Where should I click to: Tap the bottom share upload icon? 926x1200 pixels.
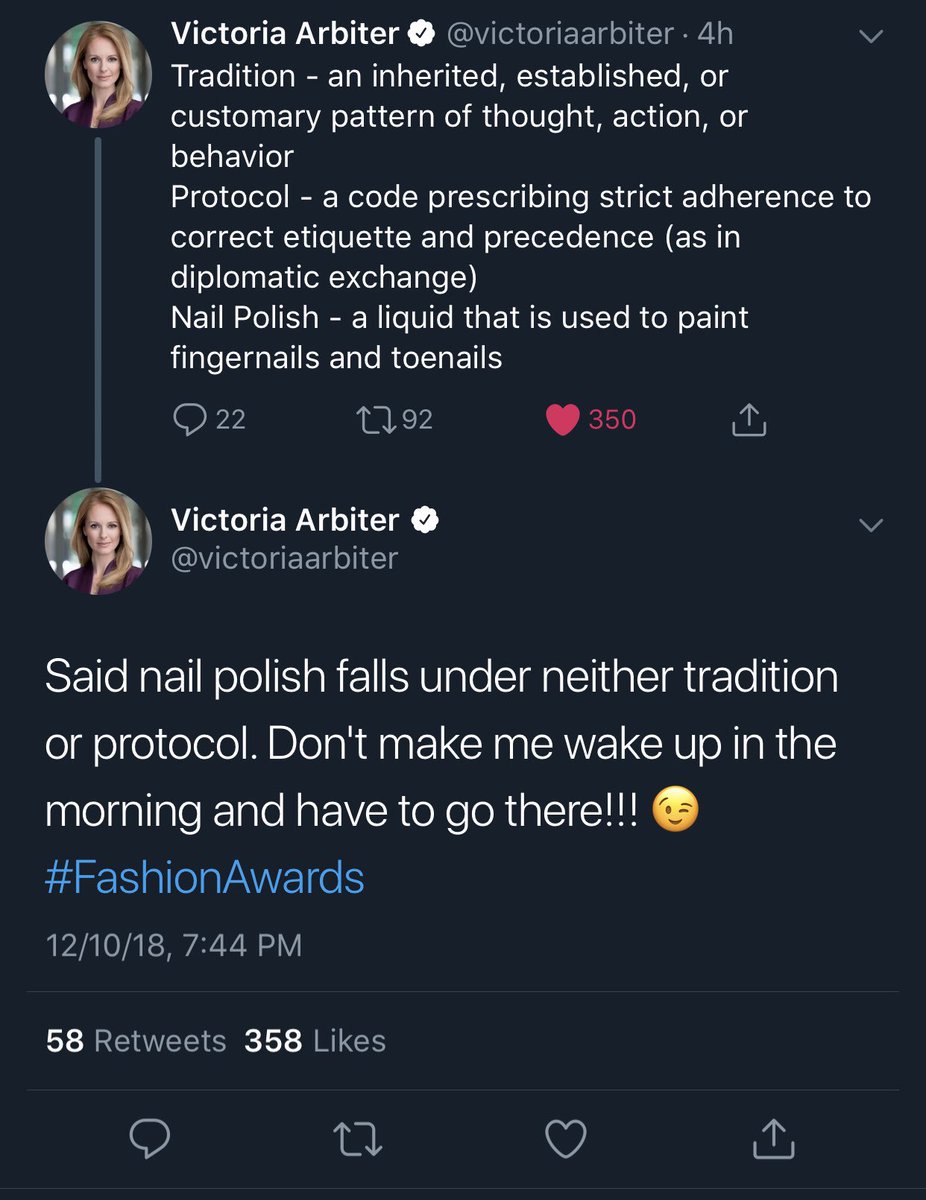pos(772,1139)
